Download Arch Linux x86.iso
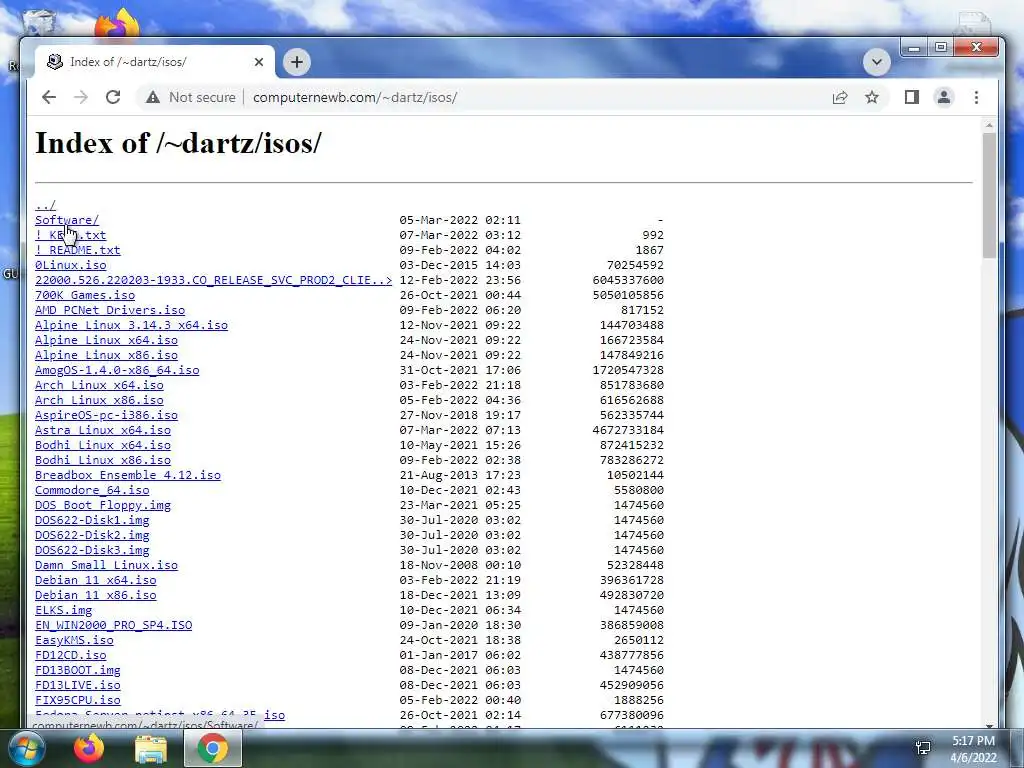 [x=99, y=400]
